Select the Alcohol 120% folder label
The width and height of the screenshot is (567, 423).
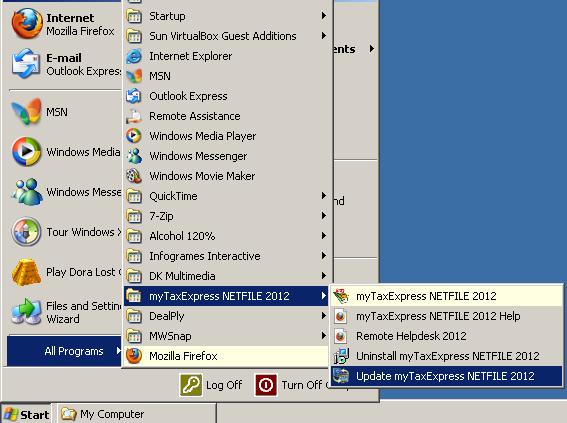(x=182, y=236)
